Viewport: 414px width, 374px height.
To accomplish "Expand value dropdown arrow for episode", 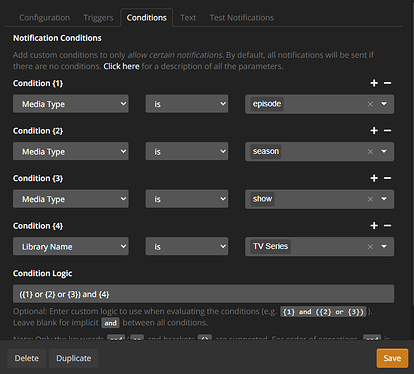I will pos(384,104).
